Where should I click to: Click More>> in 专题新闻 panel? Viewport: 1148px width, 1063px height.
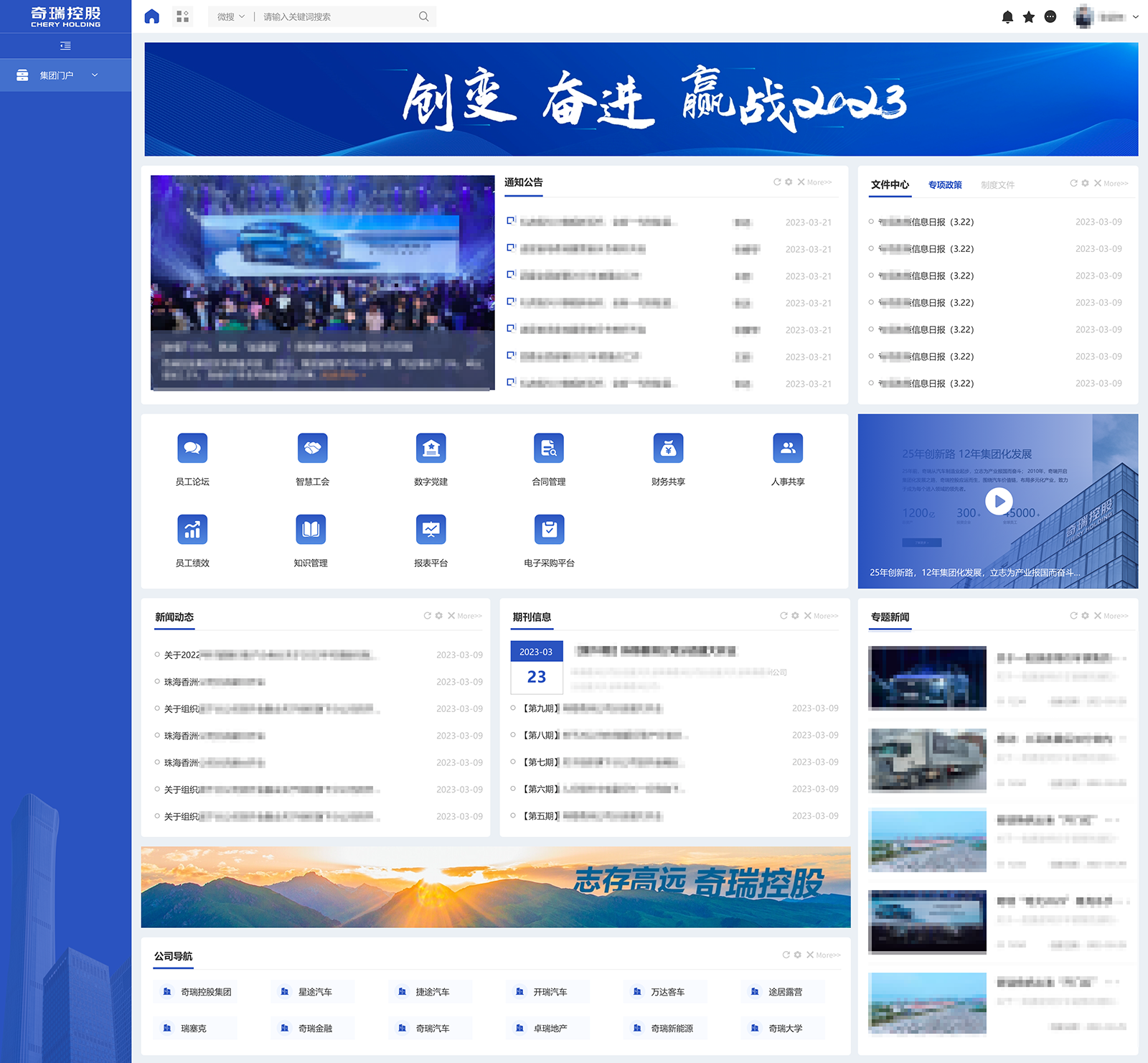(x=1116, y=616)
